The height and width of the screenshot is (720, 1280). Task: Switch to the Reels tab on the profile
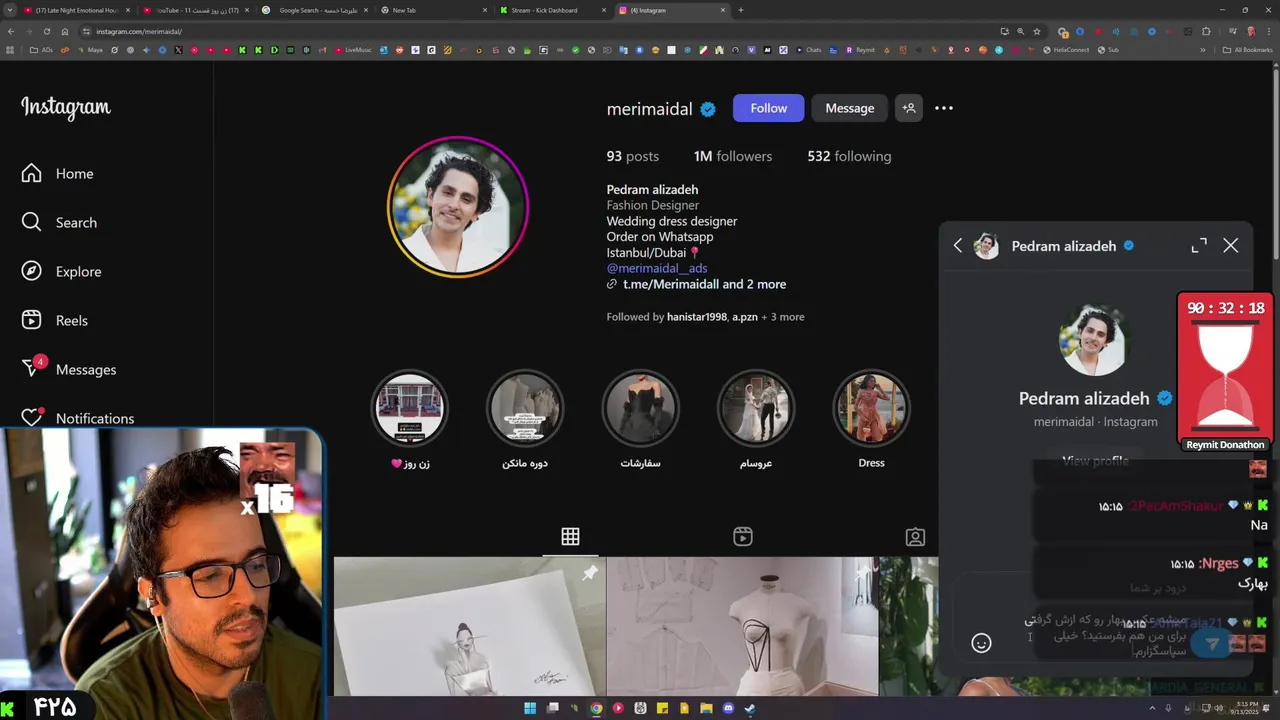743,537
